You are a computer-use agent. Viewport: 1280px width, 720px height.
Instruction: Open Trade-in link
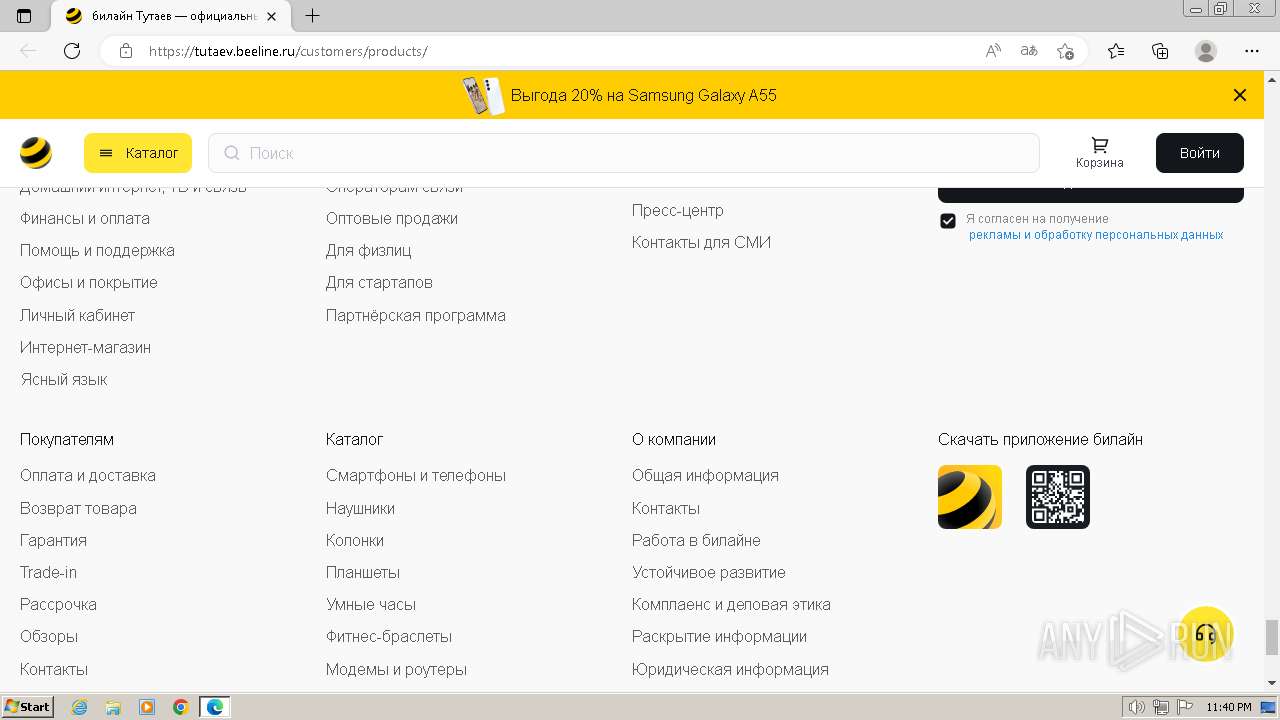coord(48,572)
